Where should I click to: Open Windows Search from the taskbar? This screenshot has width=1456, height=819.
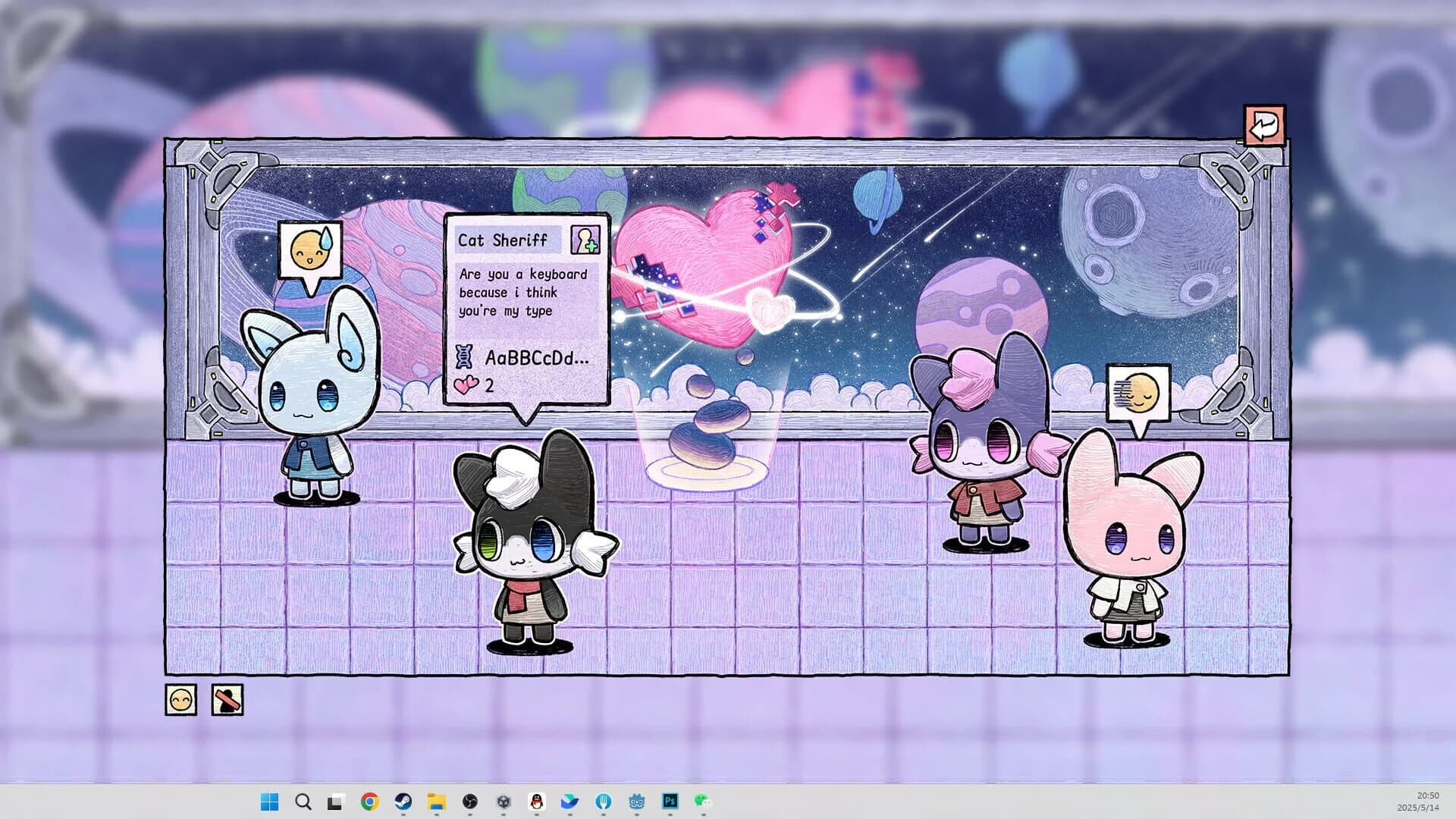coord(303,802)
